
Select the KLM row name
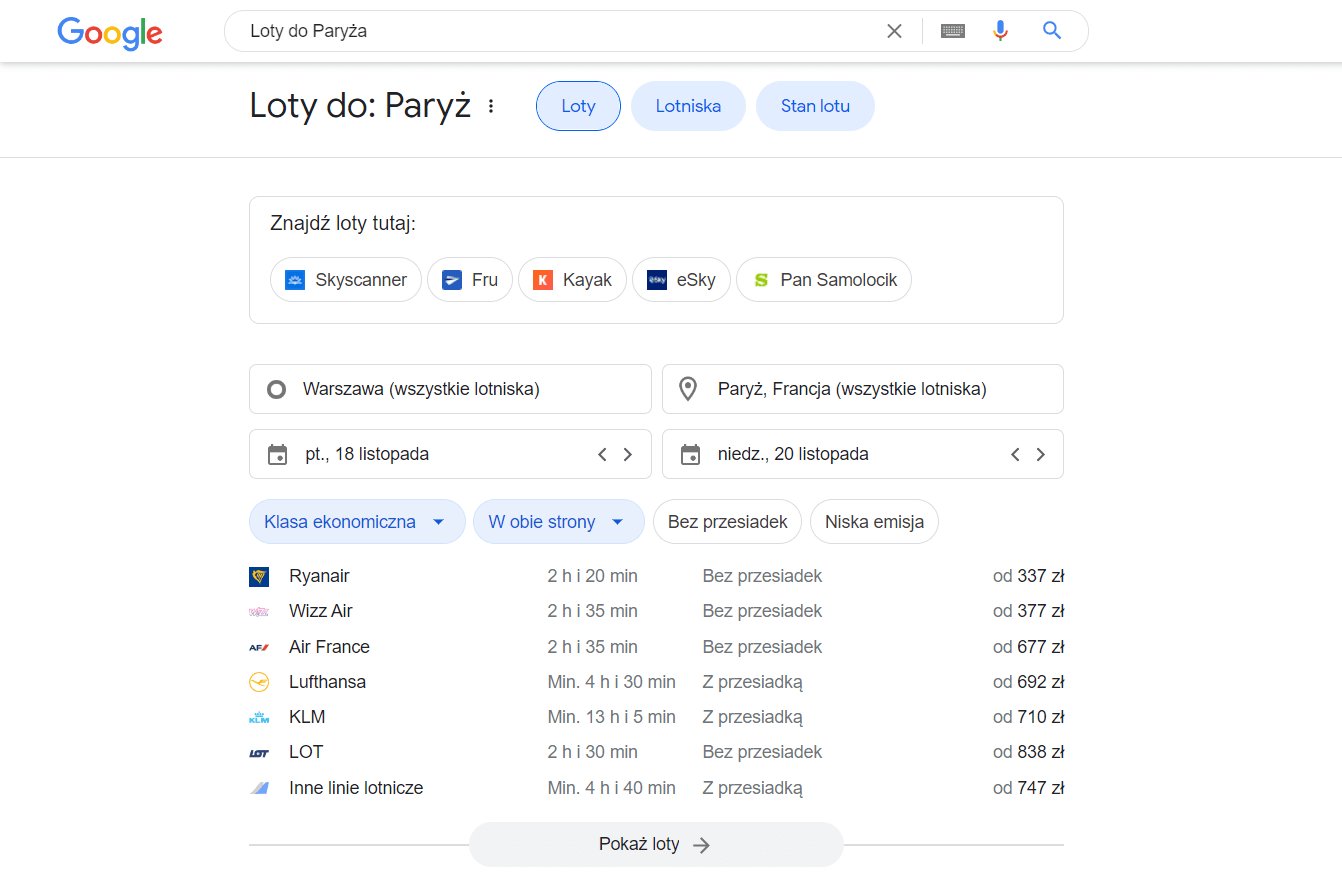(307, 717)
